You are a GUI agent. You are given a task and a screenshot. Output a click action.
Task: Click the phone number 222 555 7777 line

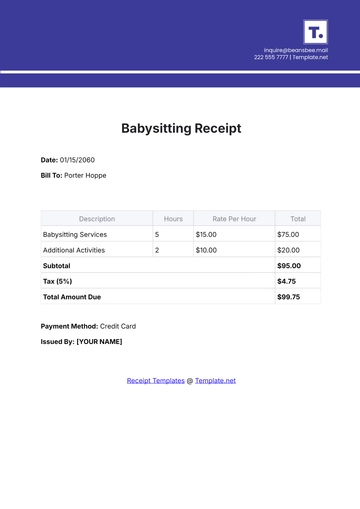tap(271, 57)
